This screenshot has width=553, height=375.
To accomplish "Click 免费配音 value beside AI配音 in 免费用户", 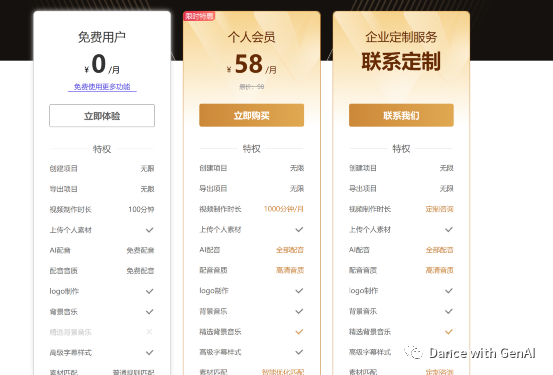I will click(x=140, y=250).
